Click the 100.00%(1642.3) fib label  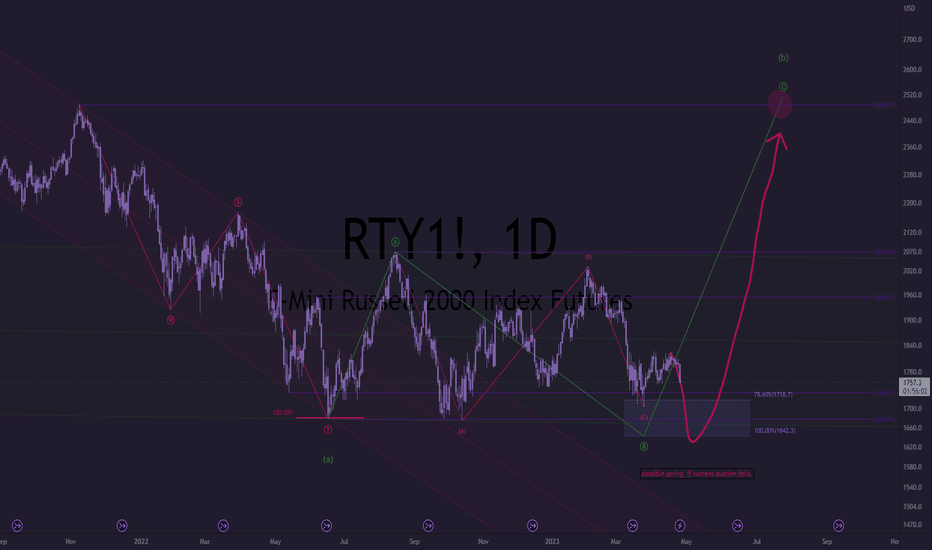[774, 430]
